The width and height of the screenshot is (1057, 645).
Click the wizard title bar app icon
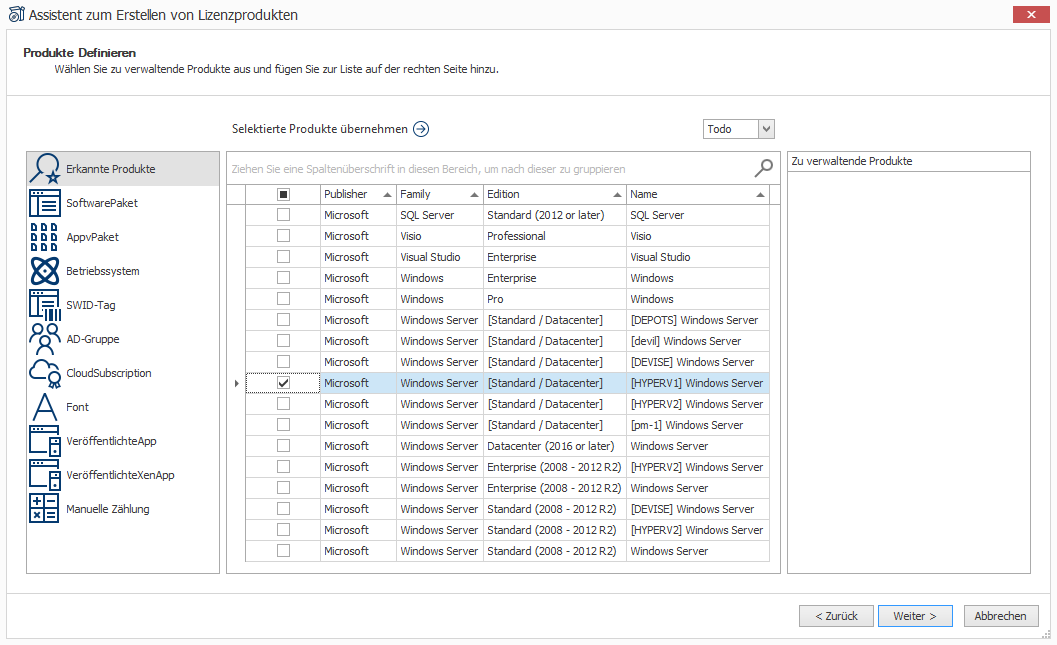[x=16, y=14]
